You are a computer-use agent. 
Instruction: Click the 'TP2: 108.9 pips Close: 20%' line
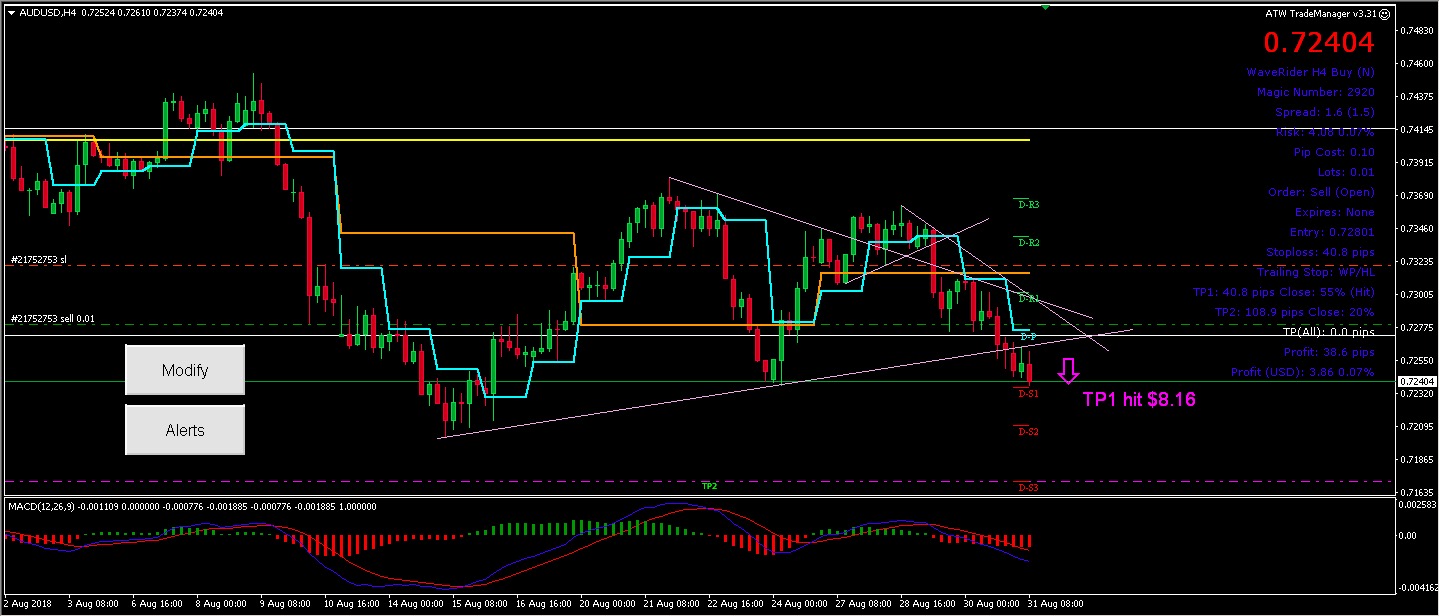point(1297,312)
